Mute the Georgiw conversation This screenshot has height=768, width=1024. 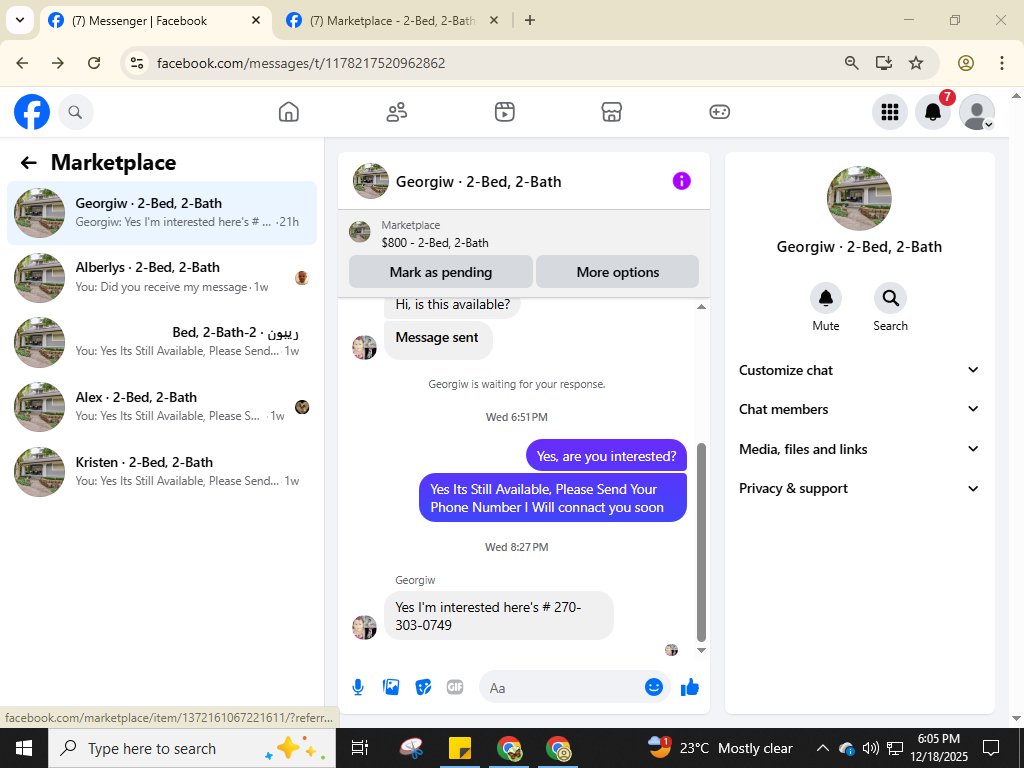pyautogui.click(x=825, y=298)
